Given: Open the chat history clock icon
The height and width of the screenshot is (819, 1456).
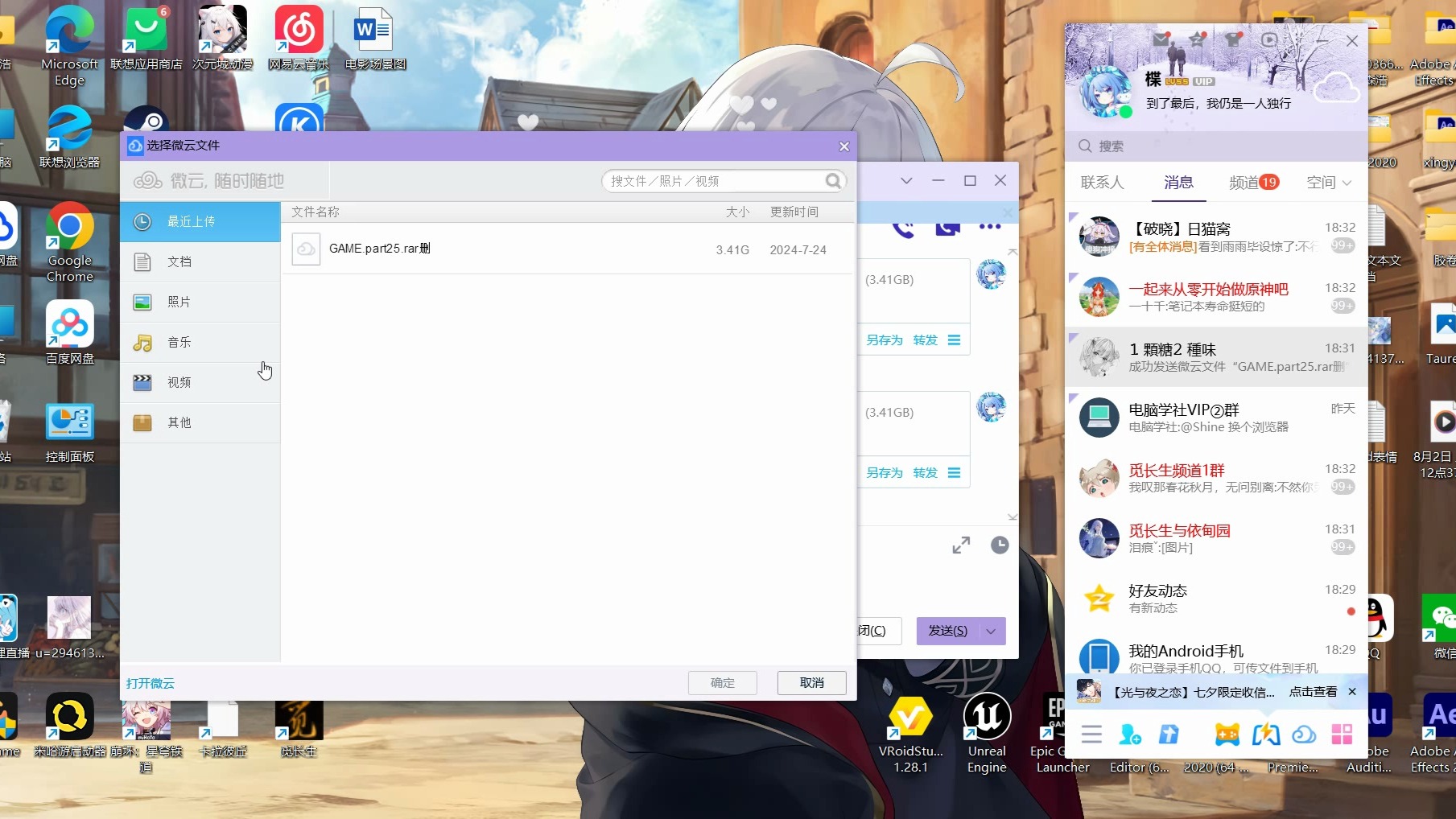Looking at the screenshot, I should point(999,545).
